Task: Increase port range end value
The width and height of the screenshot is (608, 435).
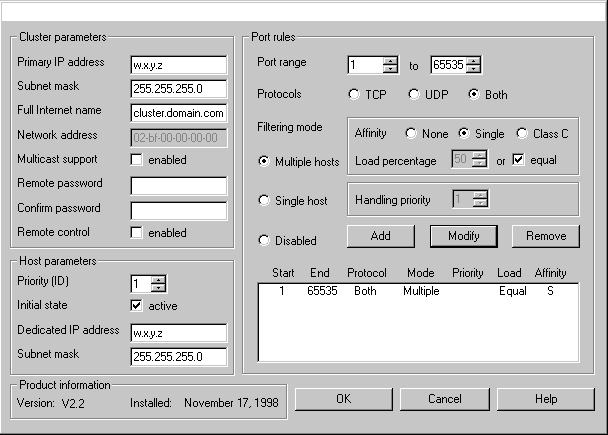Action: click(474, 61)
